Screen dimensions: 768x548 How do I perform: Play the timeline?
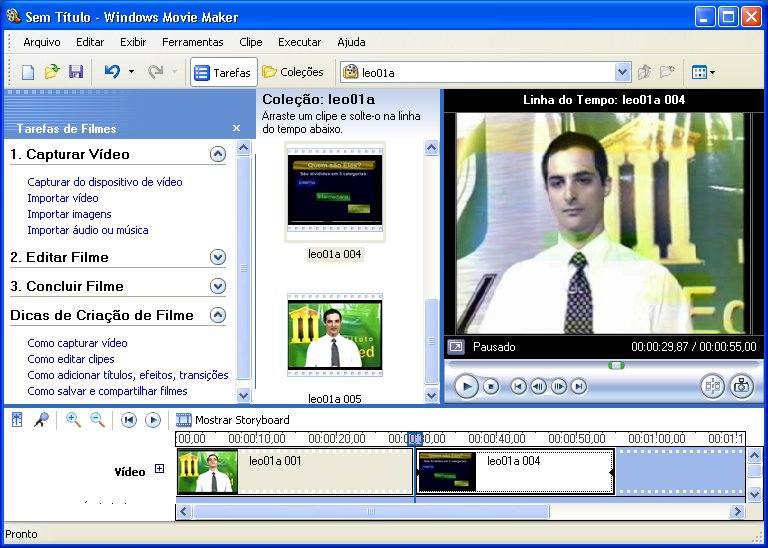pos(153,420)
